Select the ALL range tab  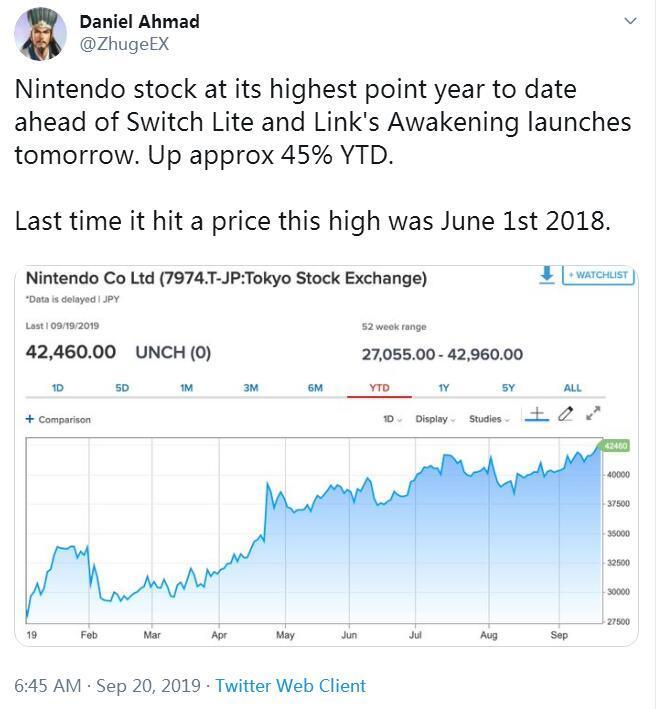(572, 388)
